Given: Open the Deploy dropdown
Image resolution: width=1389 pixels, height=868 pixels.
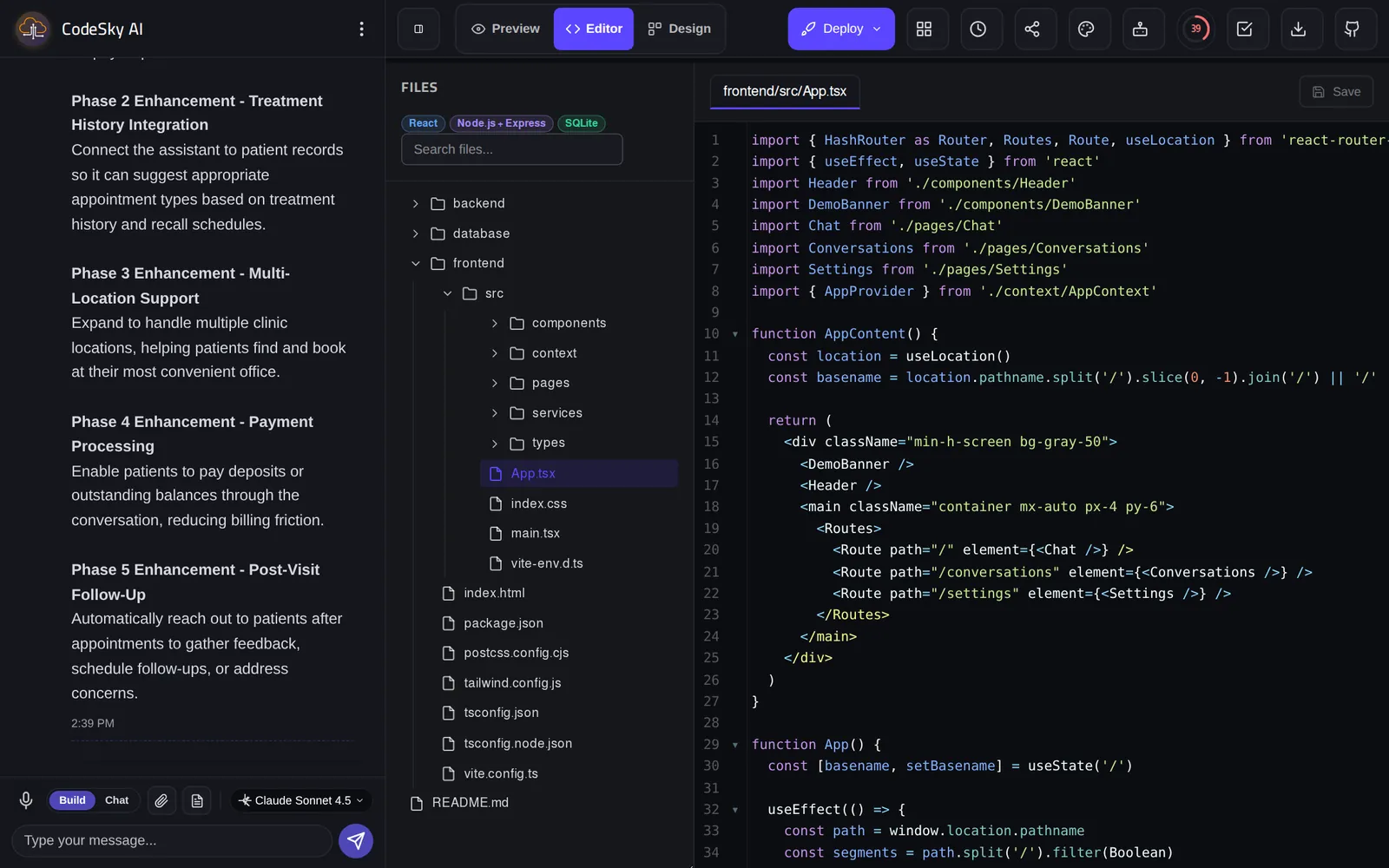Looking at the screenshot, I should coord(841,29).
